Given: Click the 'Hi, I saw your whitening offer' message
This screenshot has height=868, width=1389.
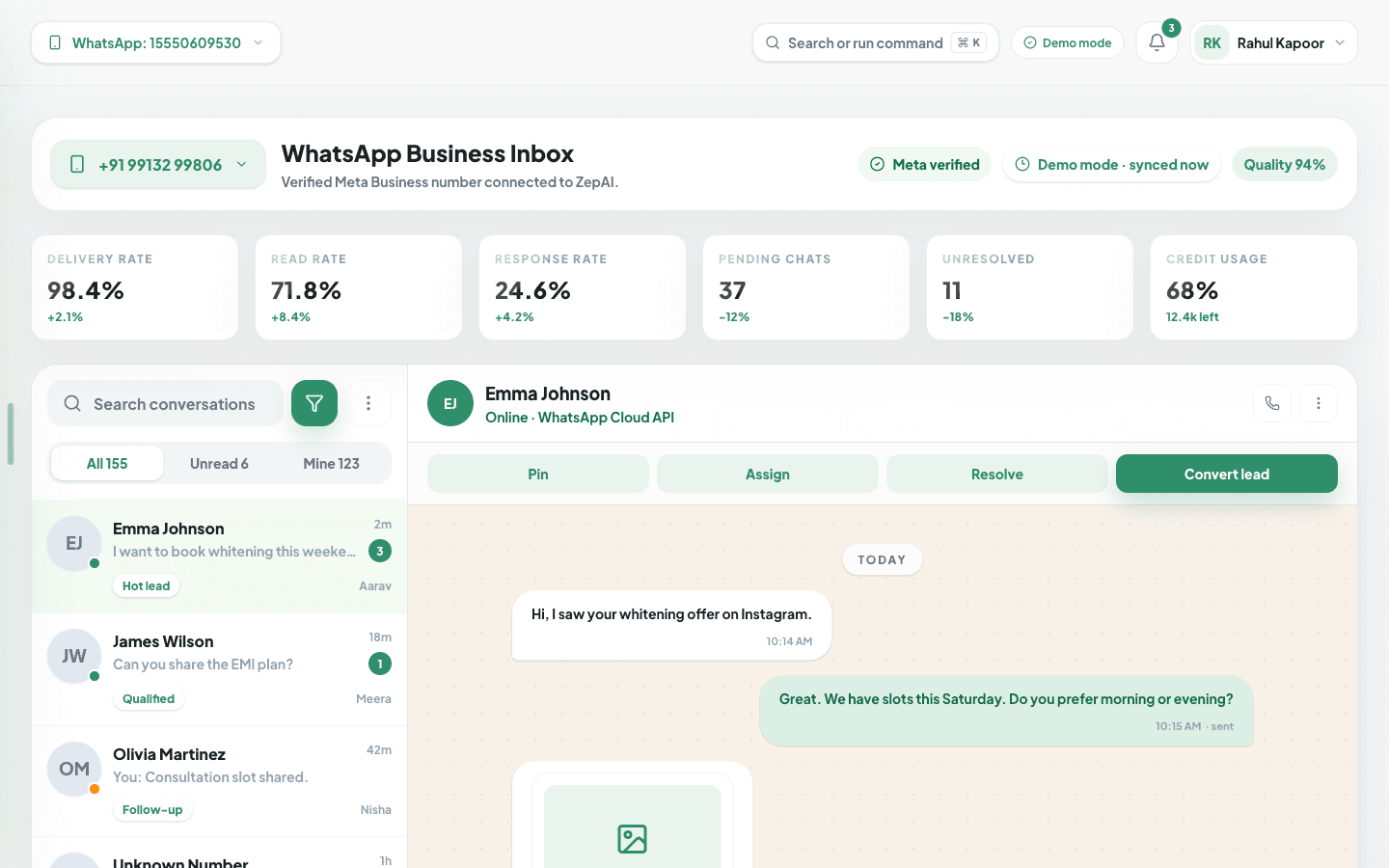Looking at the screenshot, I should point(671,625).
